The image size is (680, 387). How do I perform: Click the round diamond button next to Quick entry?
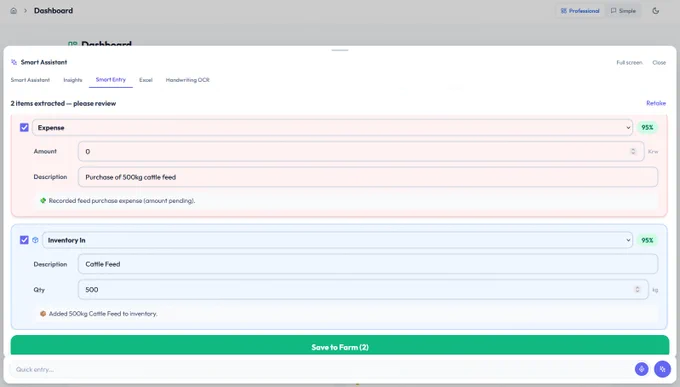click(x=641, y=369)
